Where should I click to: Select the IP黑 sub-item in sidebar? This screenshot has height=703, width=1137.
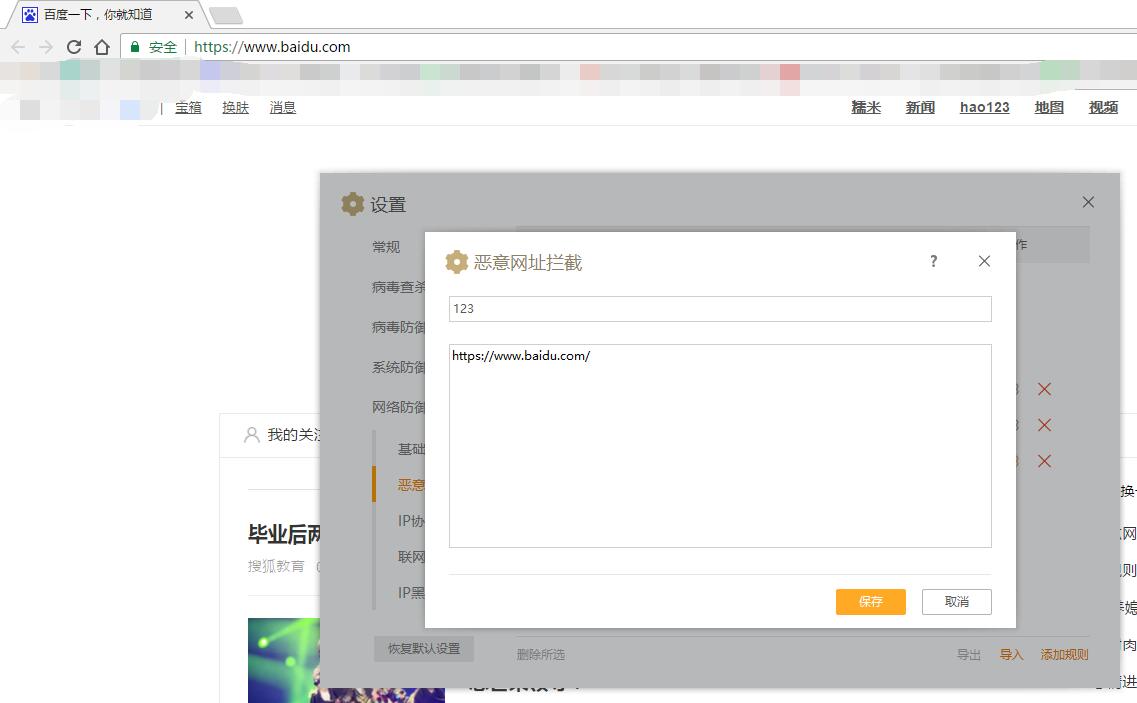click(411, 593)
